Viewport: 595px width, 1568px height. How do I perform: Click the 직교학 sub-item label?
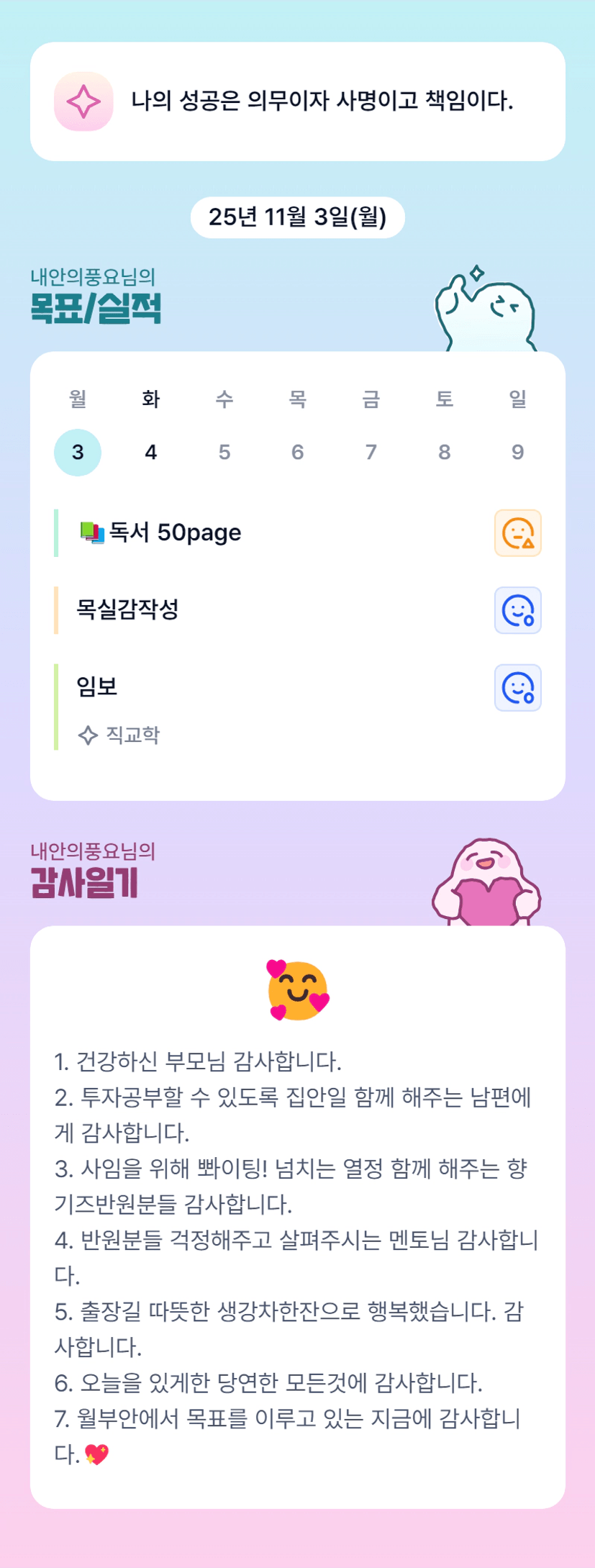tap(133, 735)
